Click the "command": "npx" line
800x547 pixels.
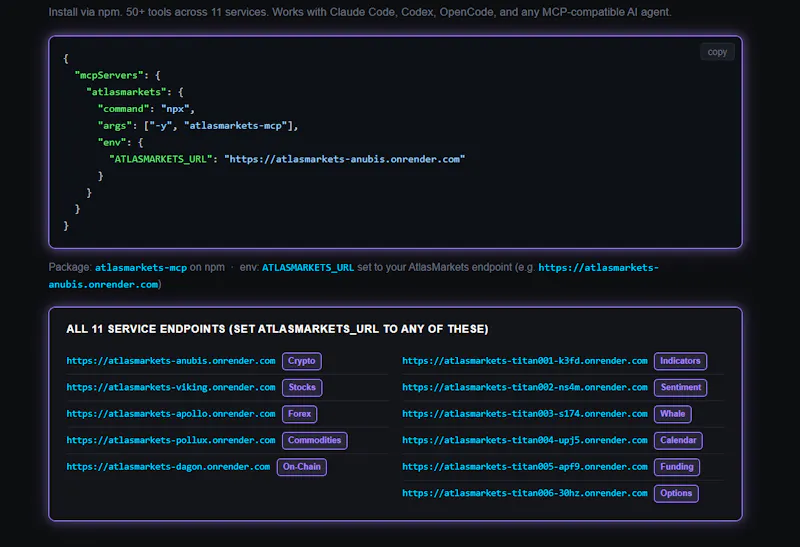tap(146, 109)
